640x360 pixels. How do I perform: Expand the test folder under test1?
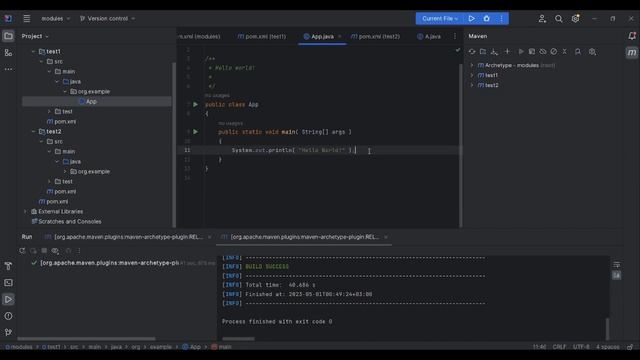click(49, 111)
